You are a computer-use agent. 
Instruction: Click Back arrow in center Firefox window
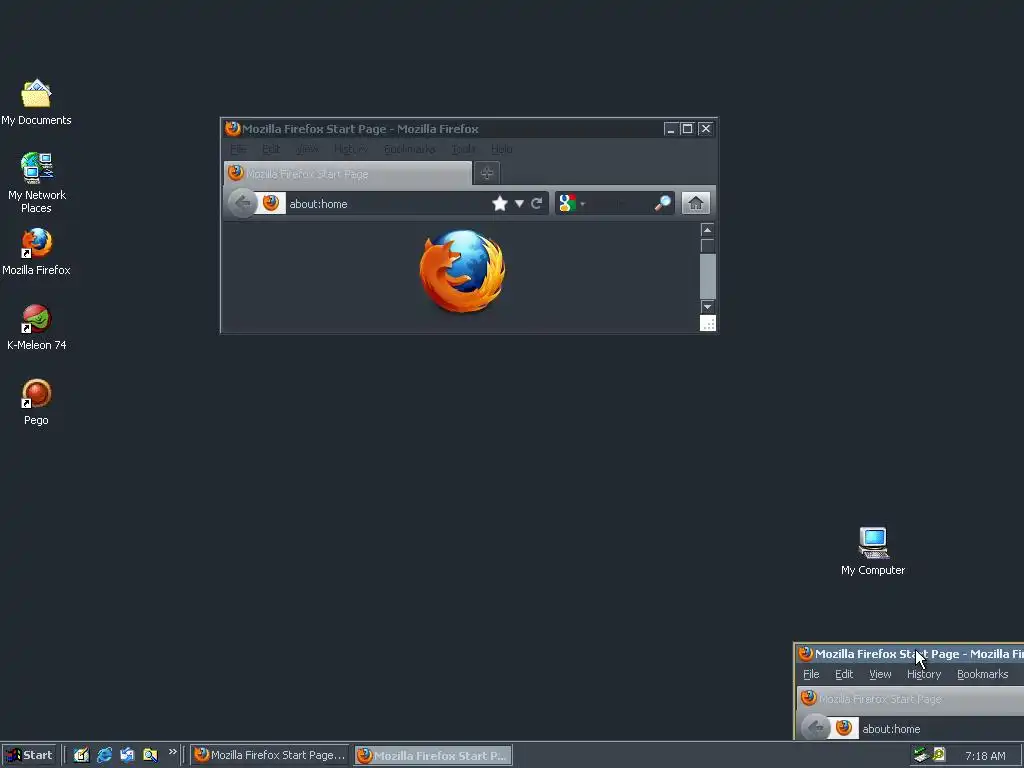242,203
